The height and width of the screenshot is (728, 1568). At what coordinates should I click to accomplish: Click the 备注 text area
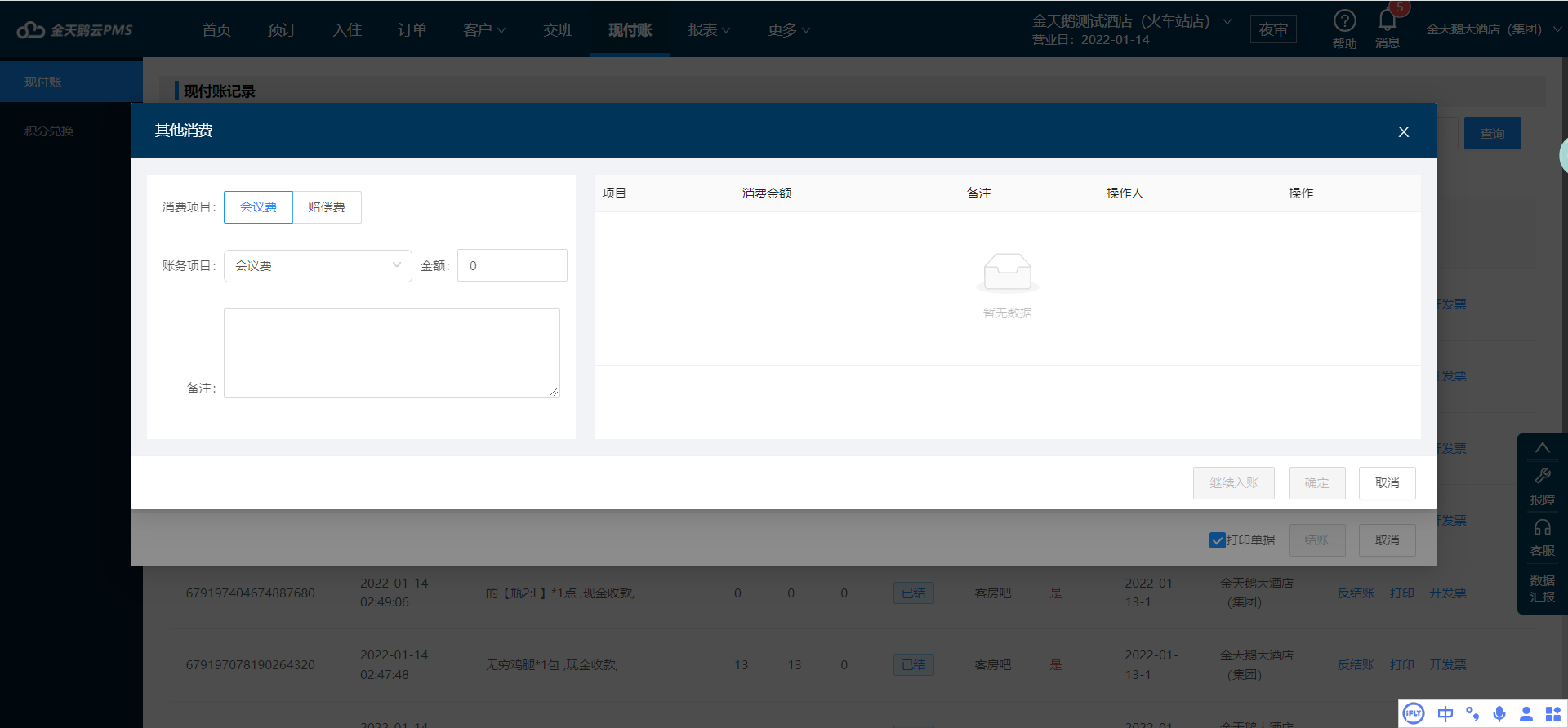[392, 353]
